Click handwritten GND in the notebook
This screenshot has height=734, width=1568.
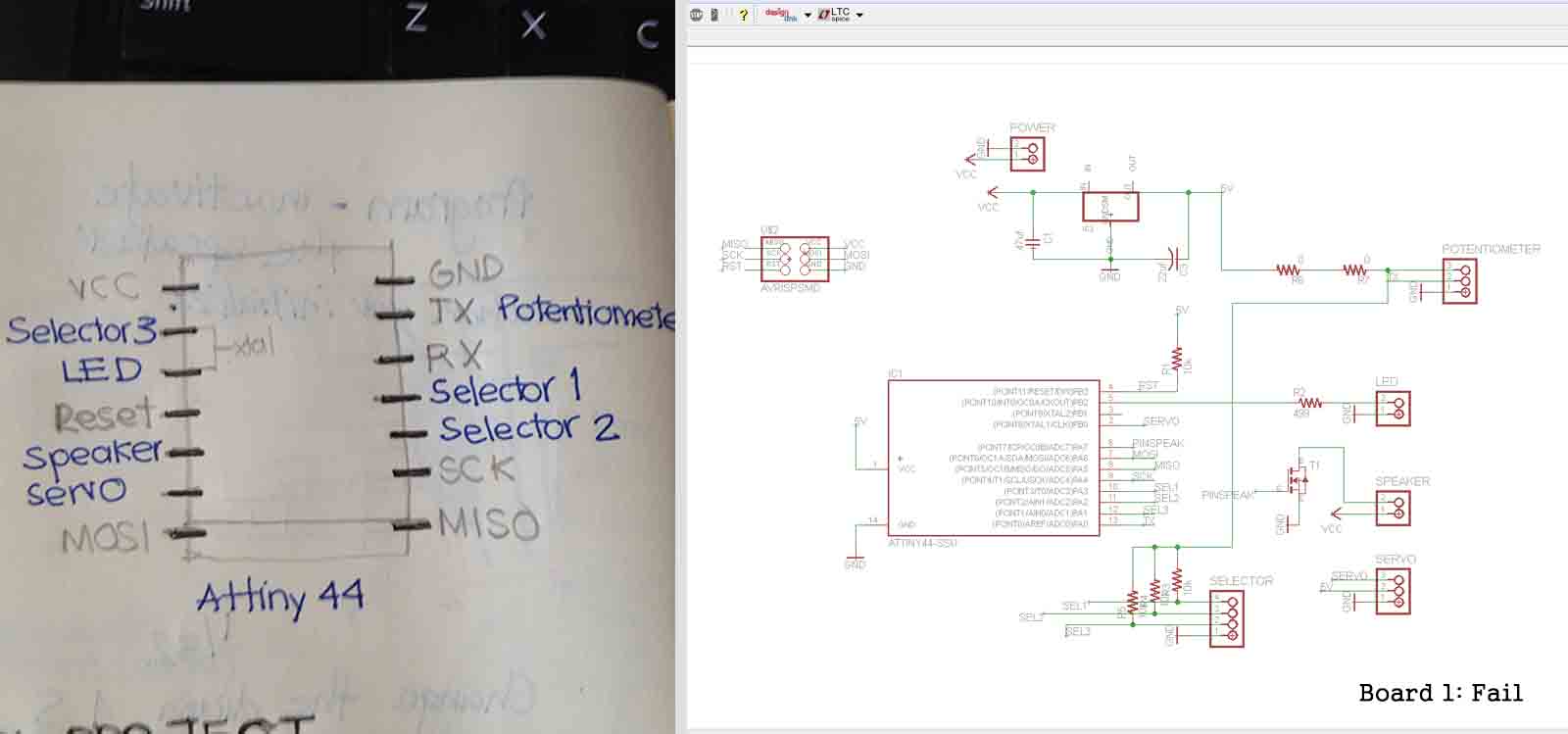point(466,269)
